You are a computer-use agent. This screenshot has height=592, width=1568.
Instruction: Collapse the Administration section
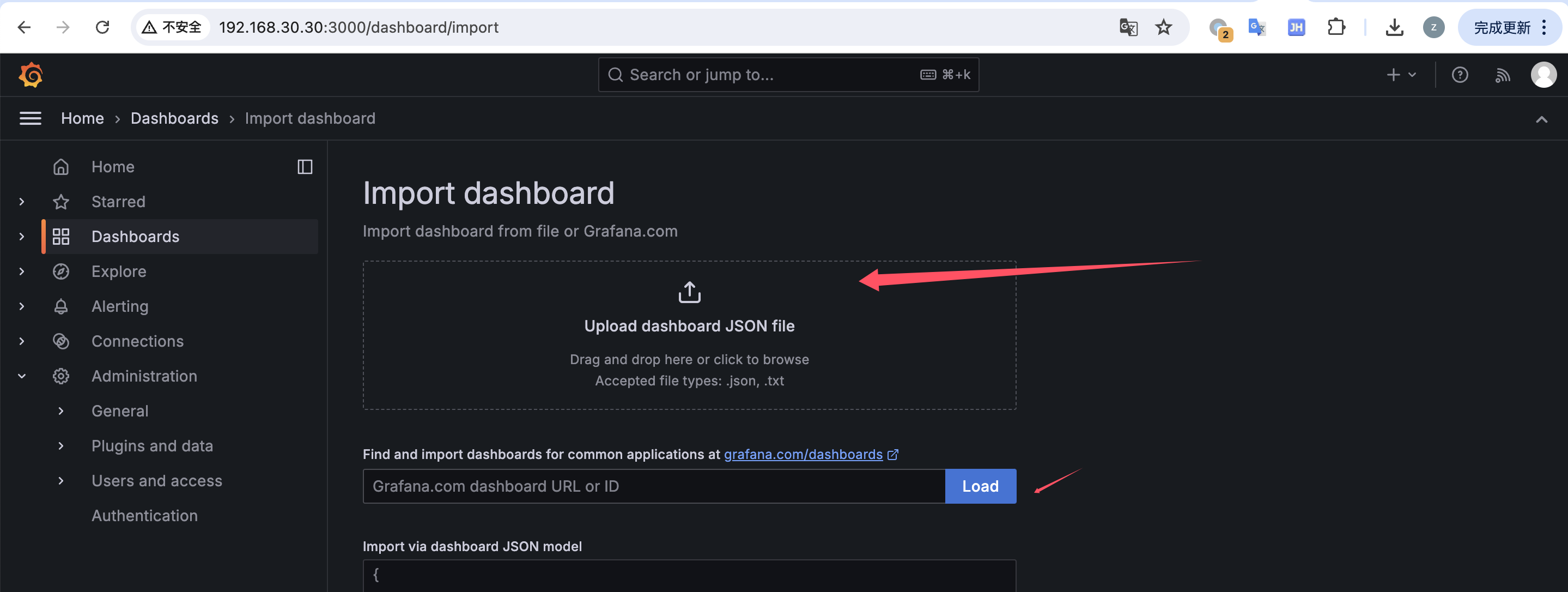22,376
